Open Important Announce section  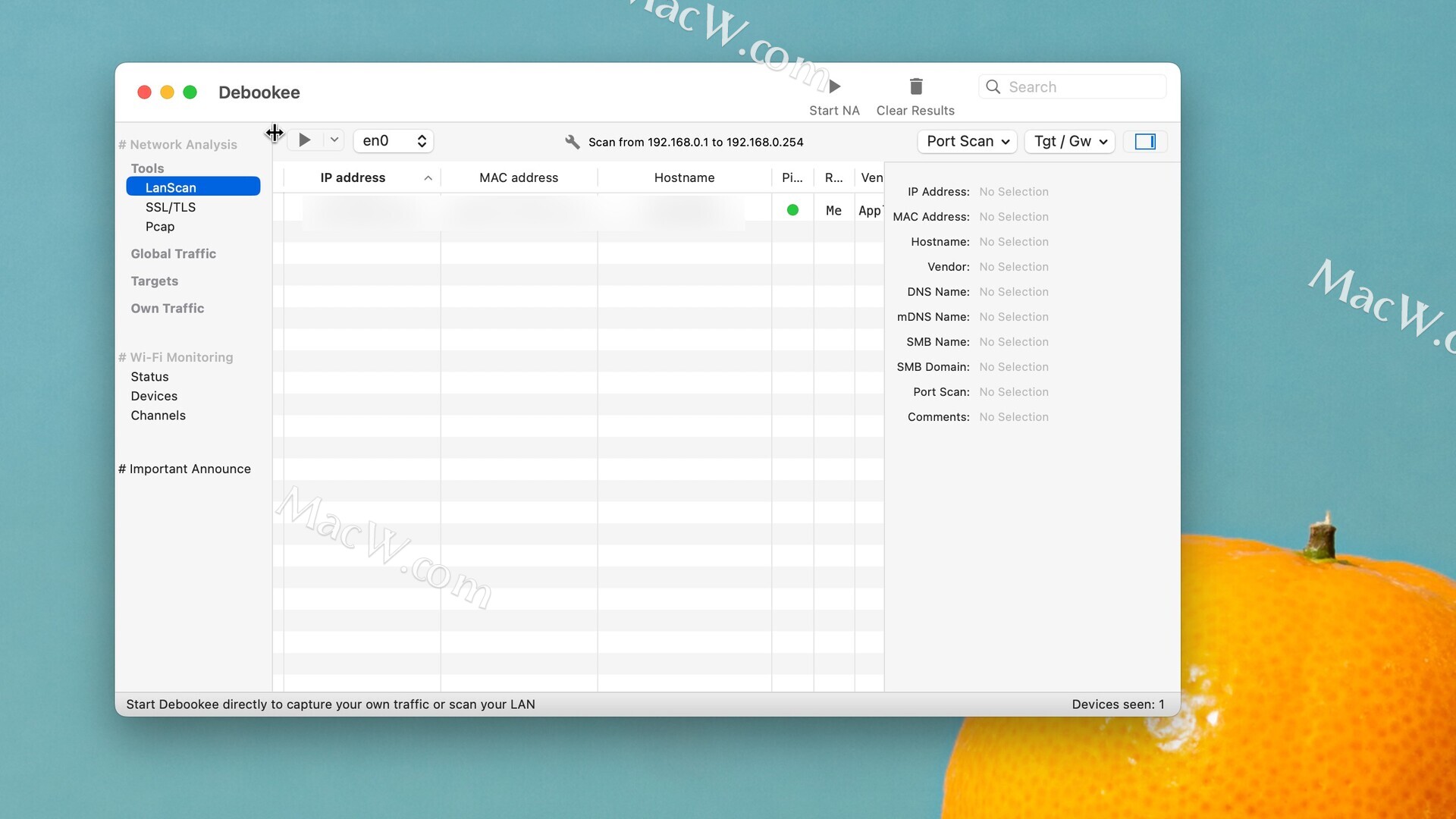[x=184, y=469]
